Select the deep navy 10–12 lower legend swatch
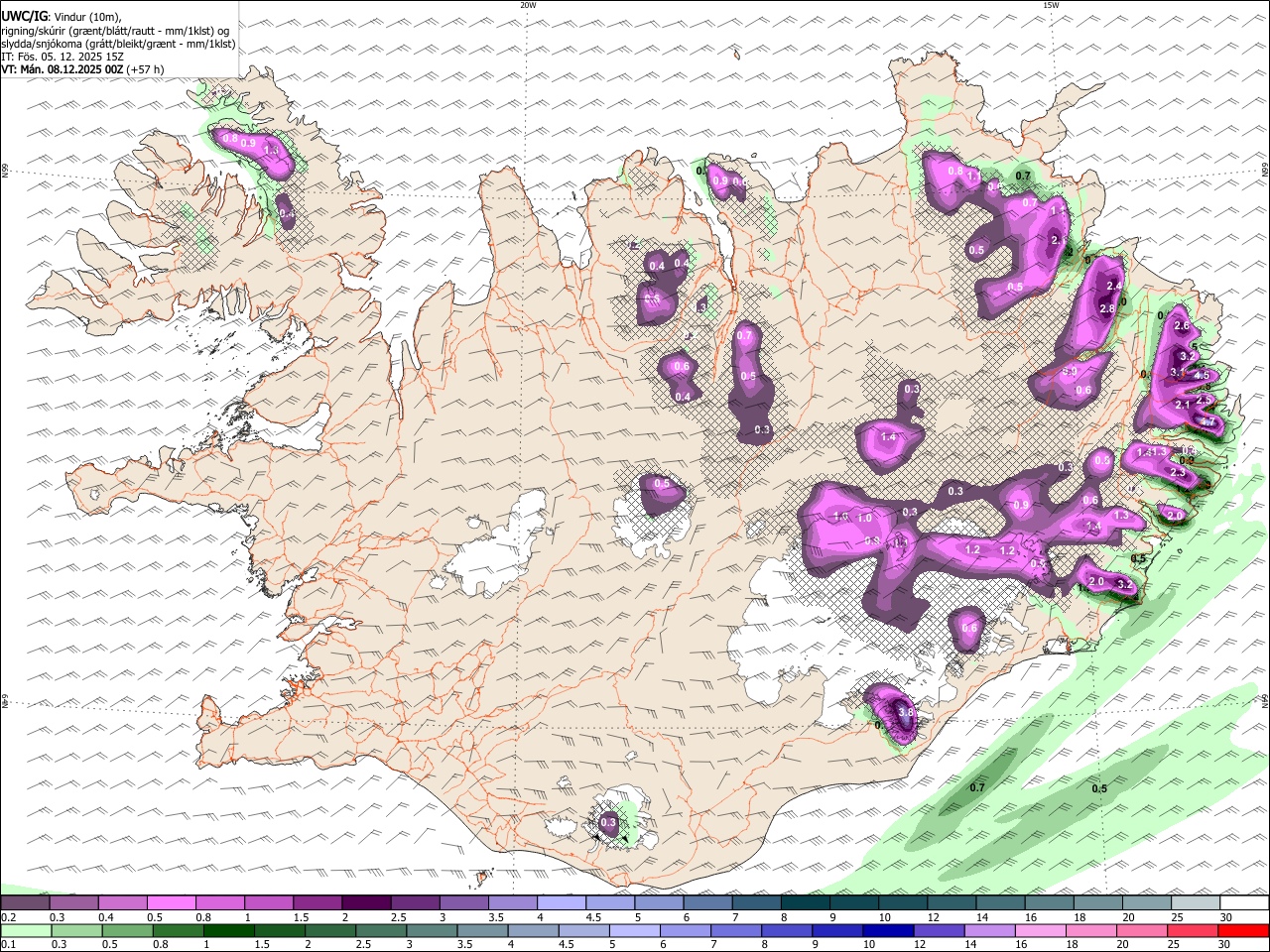Screen dimensions: 1270x952 (888, 931)
